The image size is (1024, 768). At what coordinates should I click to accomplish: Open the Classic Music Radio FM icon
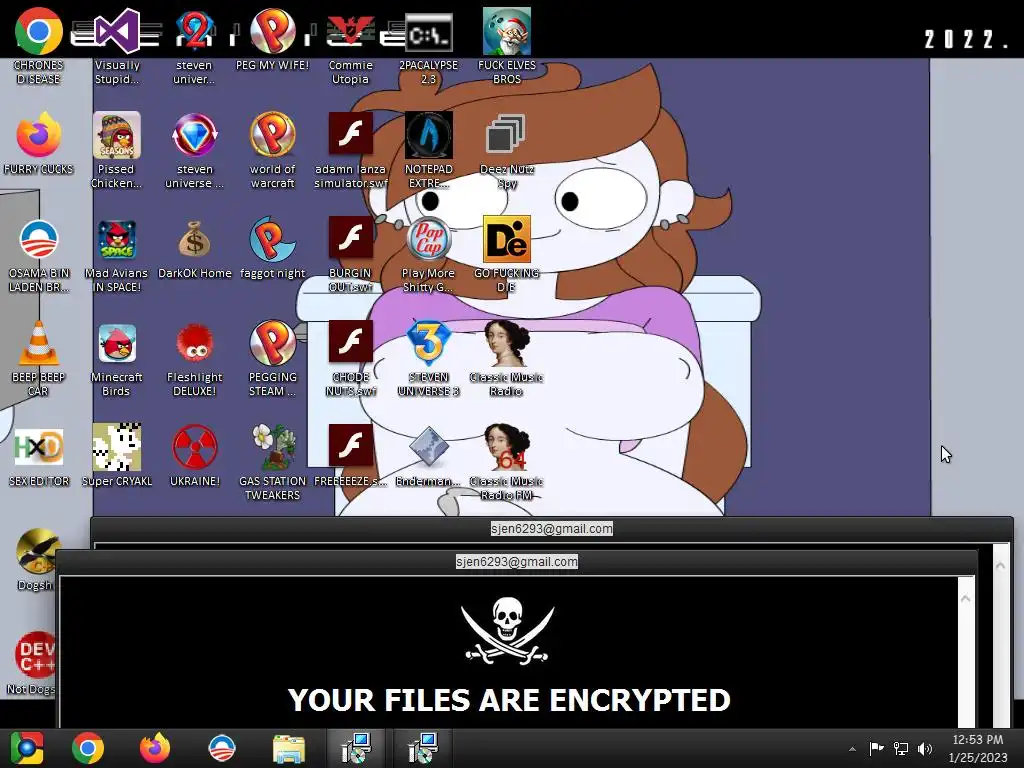(x=506, y=447)
